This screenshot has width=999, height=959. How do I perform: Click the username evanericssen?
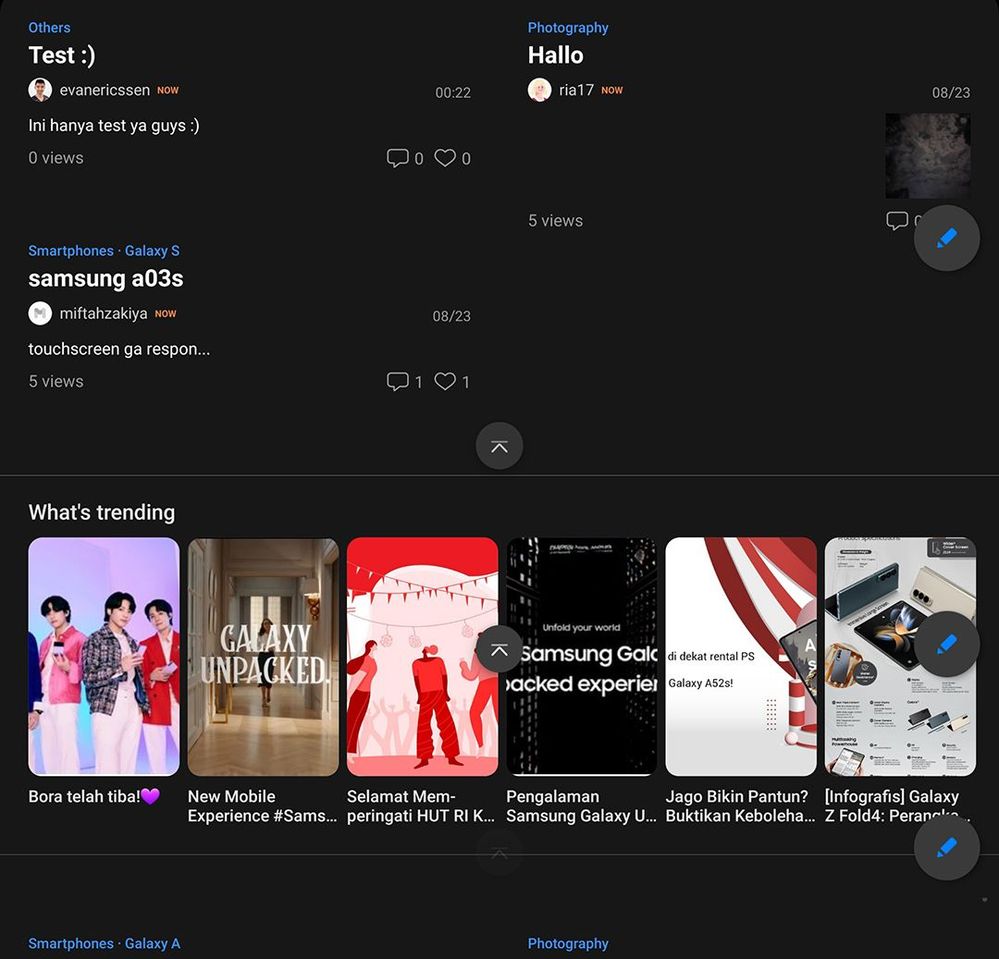point(104,90)
